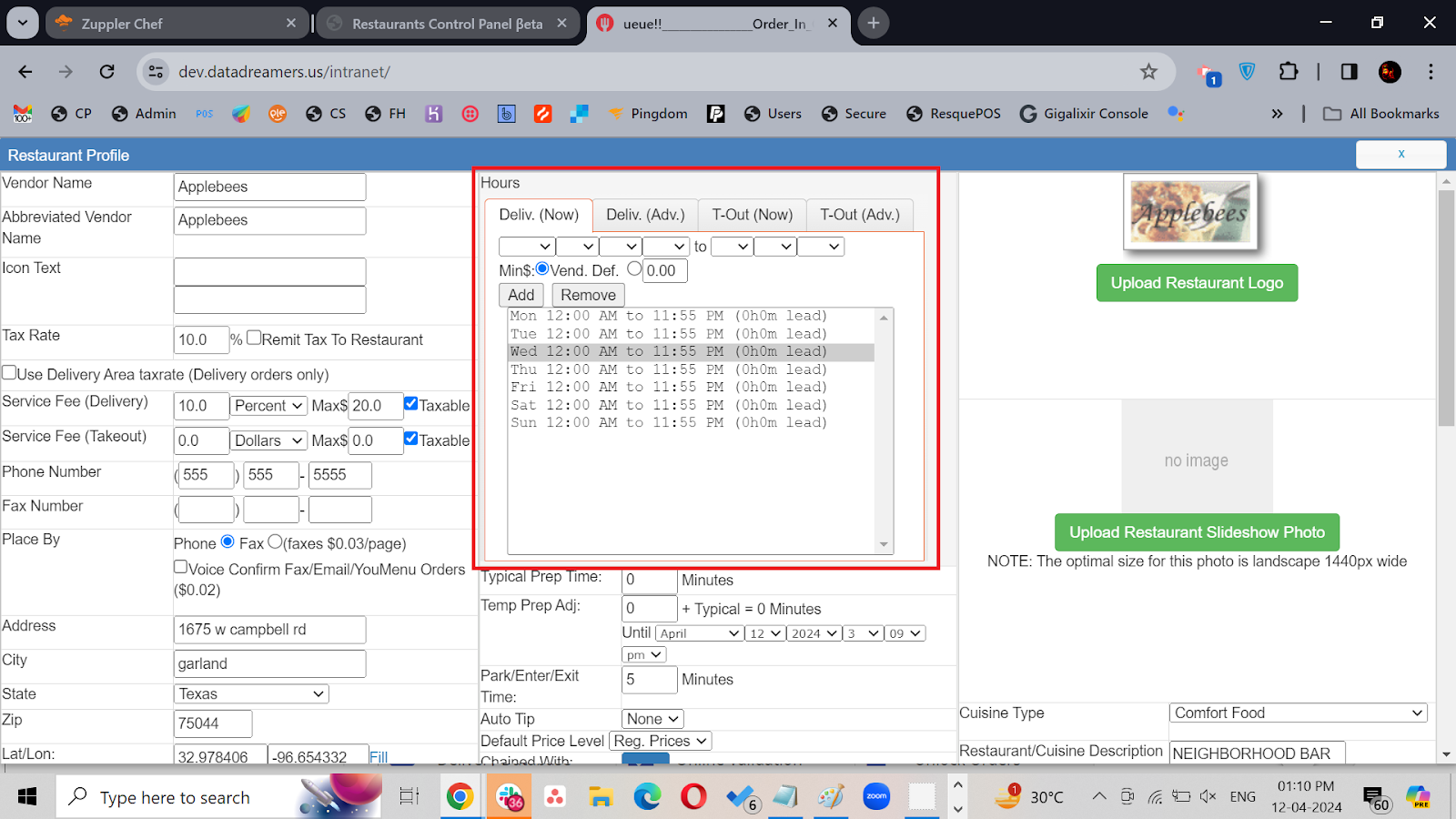Open Slack from the taskbar
The height and width of the screenshot is (819, 1456).
point(510,797)
